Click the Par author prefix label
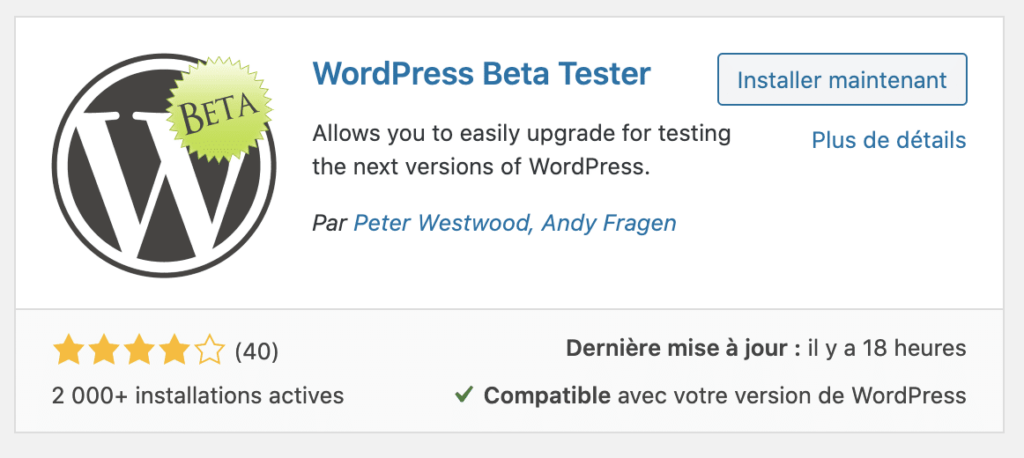 click(330, 223)
